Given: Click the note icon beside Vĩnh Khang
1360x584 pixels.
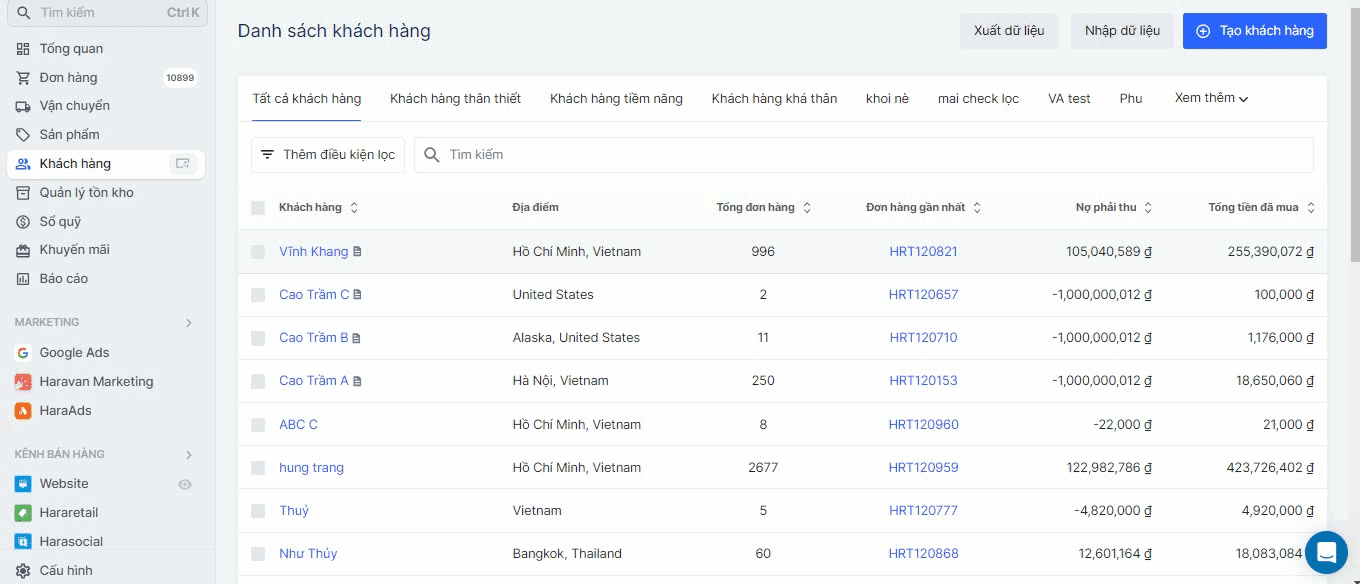Looking at the screenshot, I should tap(358, 252).
